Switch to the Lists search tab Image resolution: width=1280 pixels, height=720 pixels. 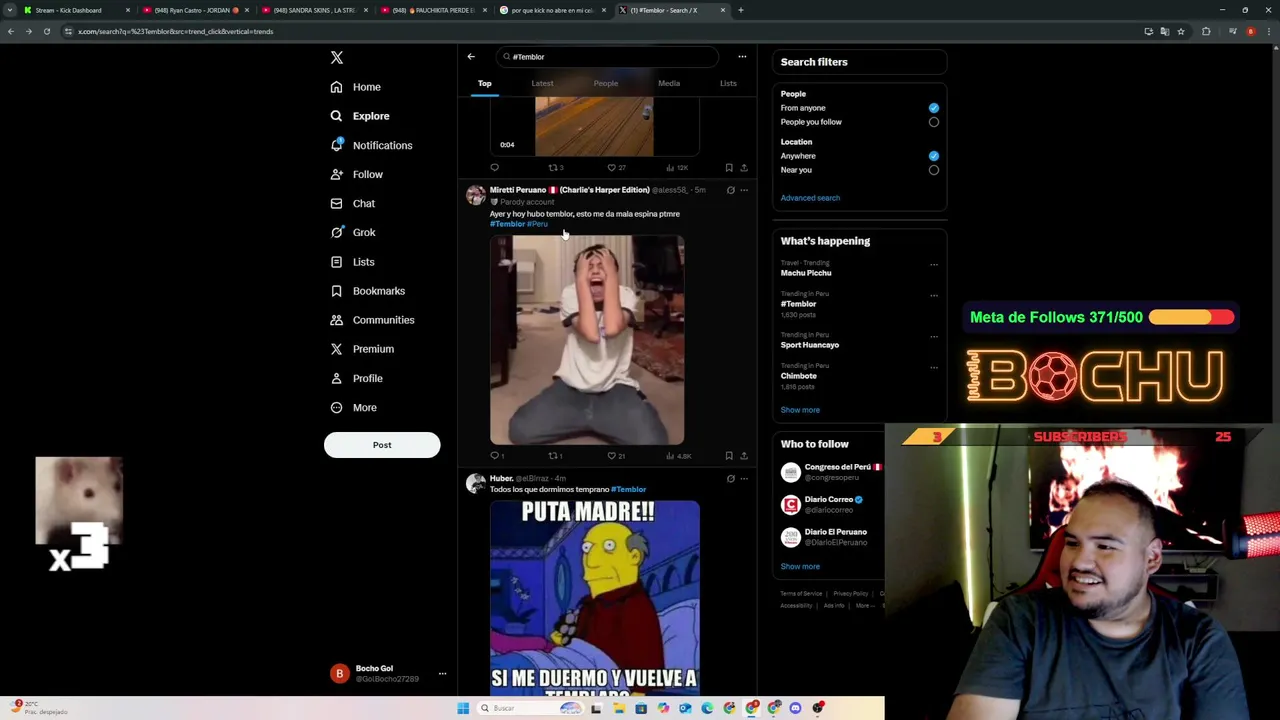coord(728,84)
